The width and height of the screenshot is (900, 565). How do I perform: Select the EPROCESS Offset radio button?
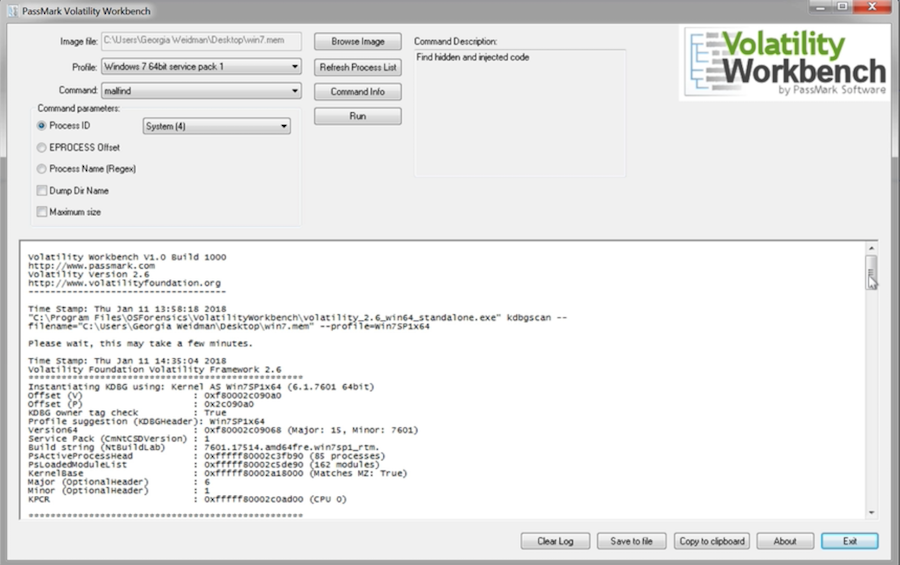pyautogui.click(x=41, y=148)
